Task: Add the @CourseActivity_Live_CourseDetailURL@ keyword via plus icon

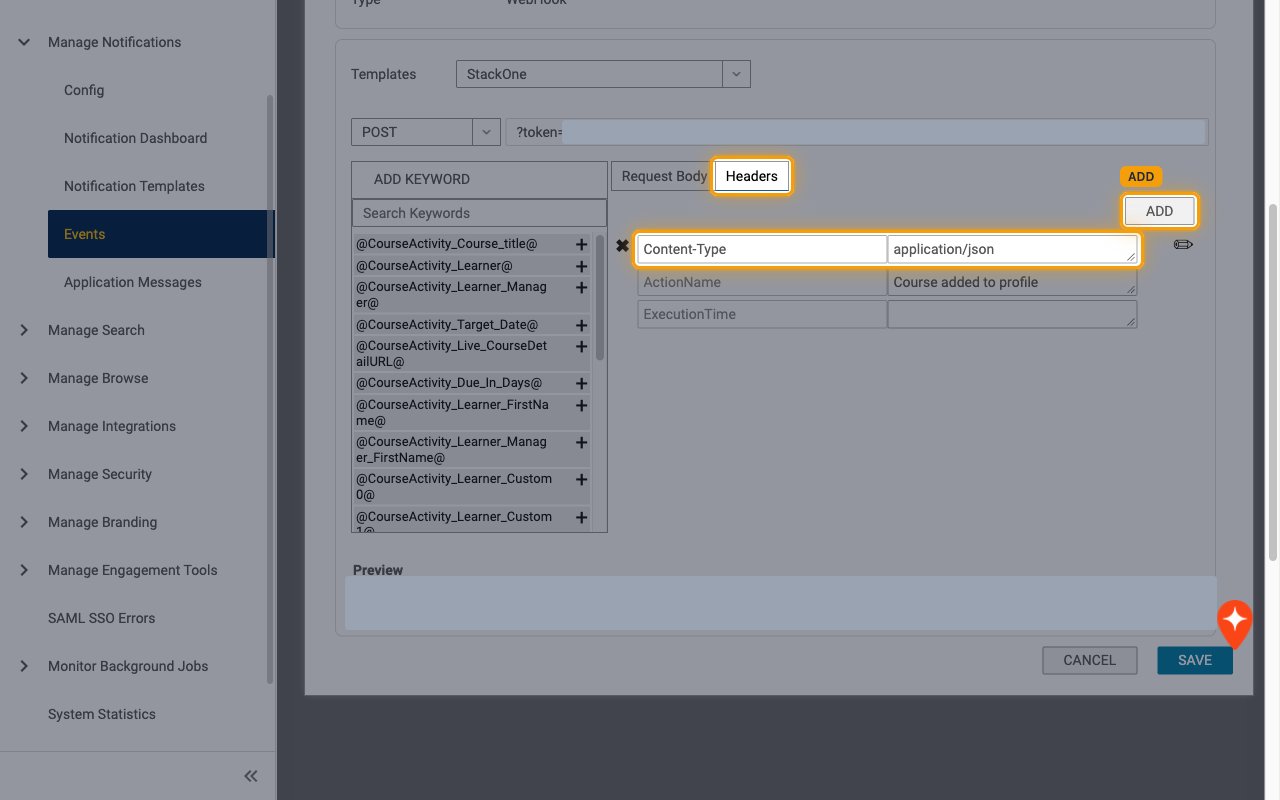Action: [x=581, y=347]
